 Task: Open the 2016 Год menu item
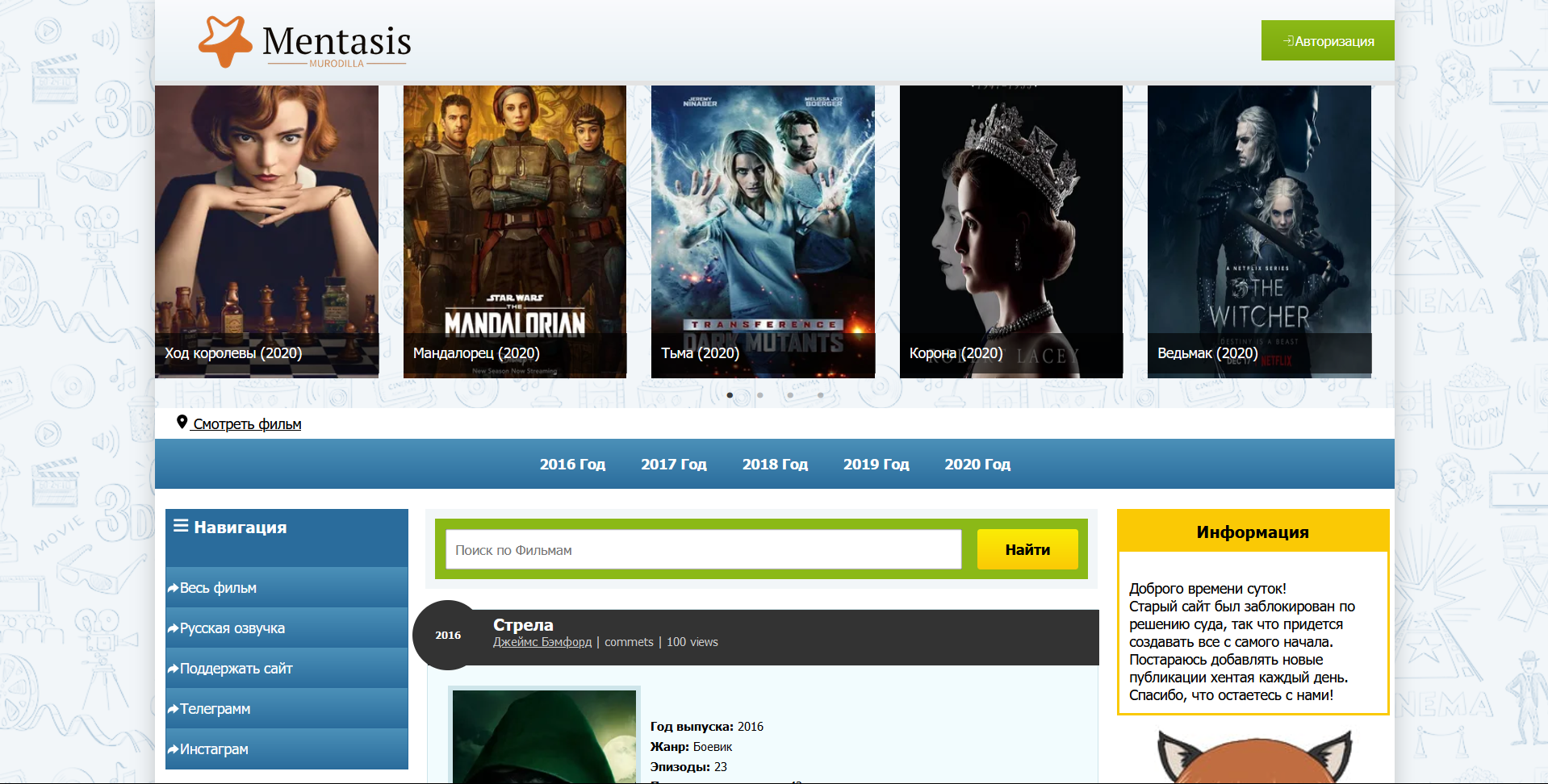572,464
